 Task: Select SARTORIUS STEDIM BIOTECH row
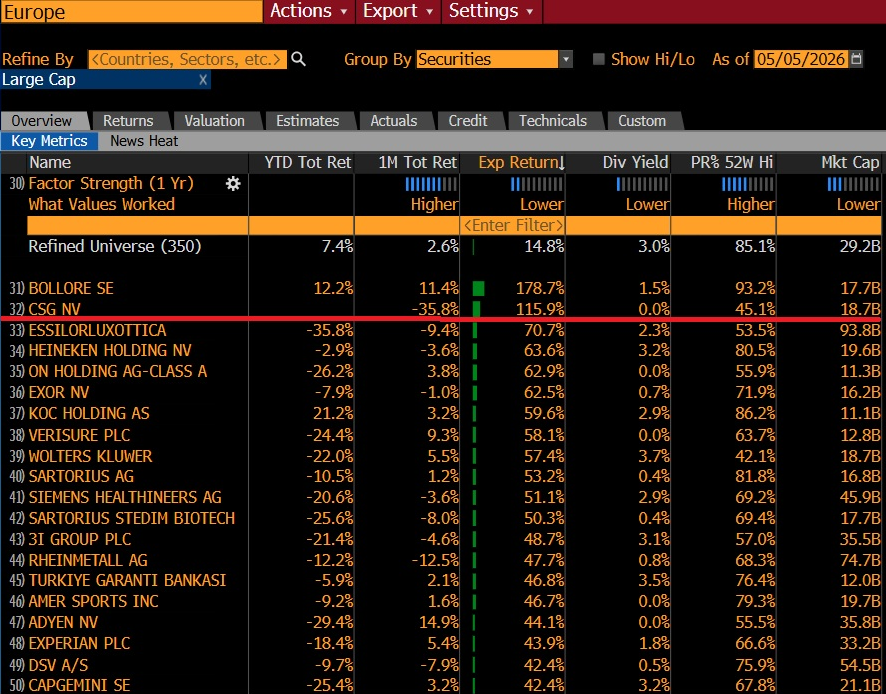[x=441, y=518]
